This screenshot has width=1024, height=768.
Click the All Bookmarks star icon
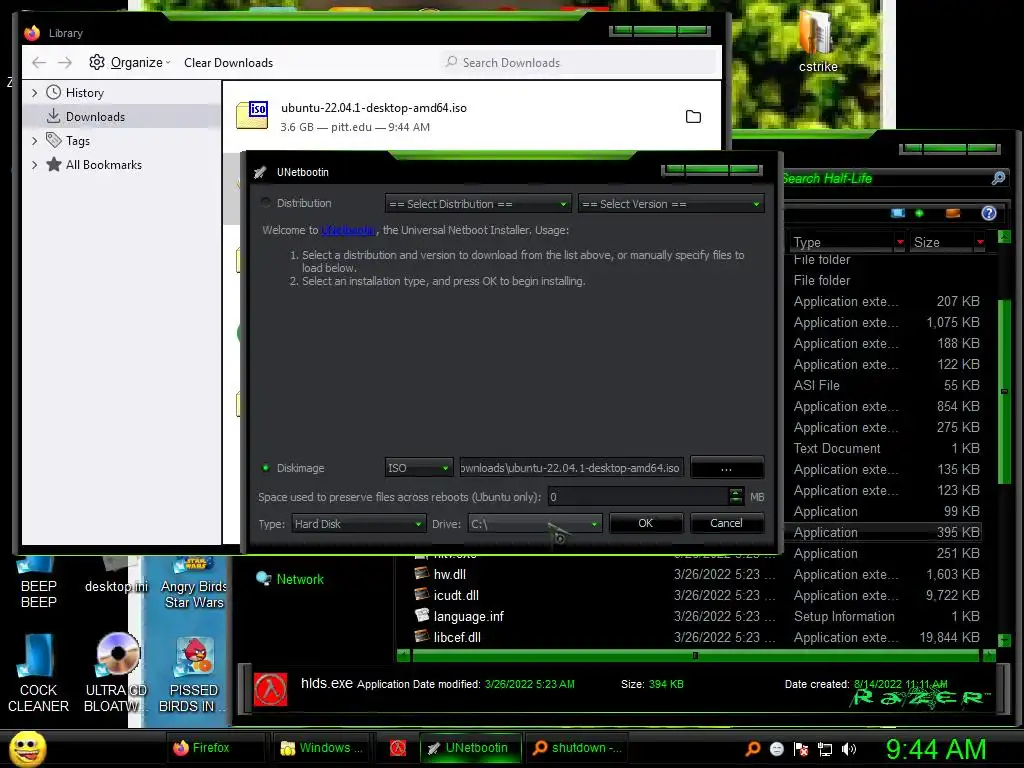[54, 165]
